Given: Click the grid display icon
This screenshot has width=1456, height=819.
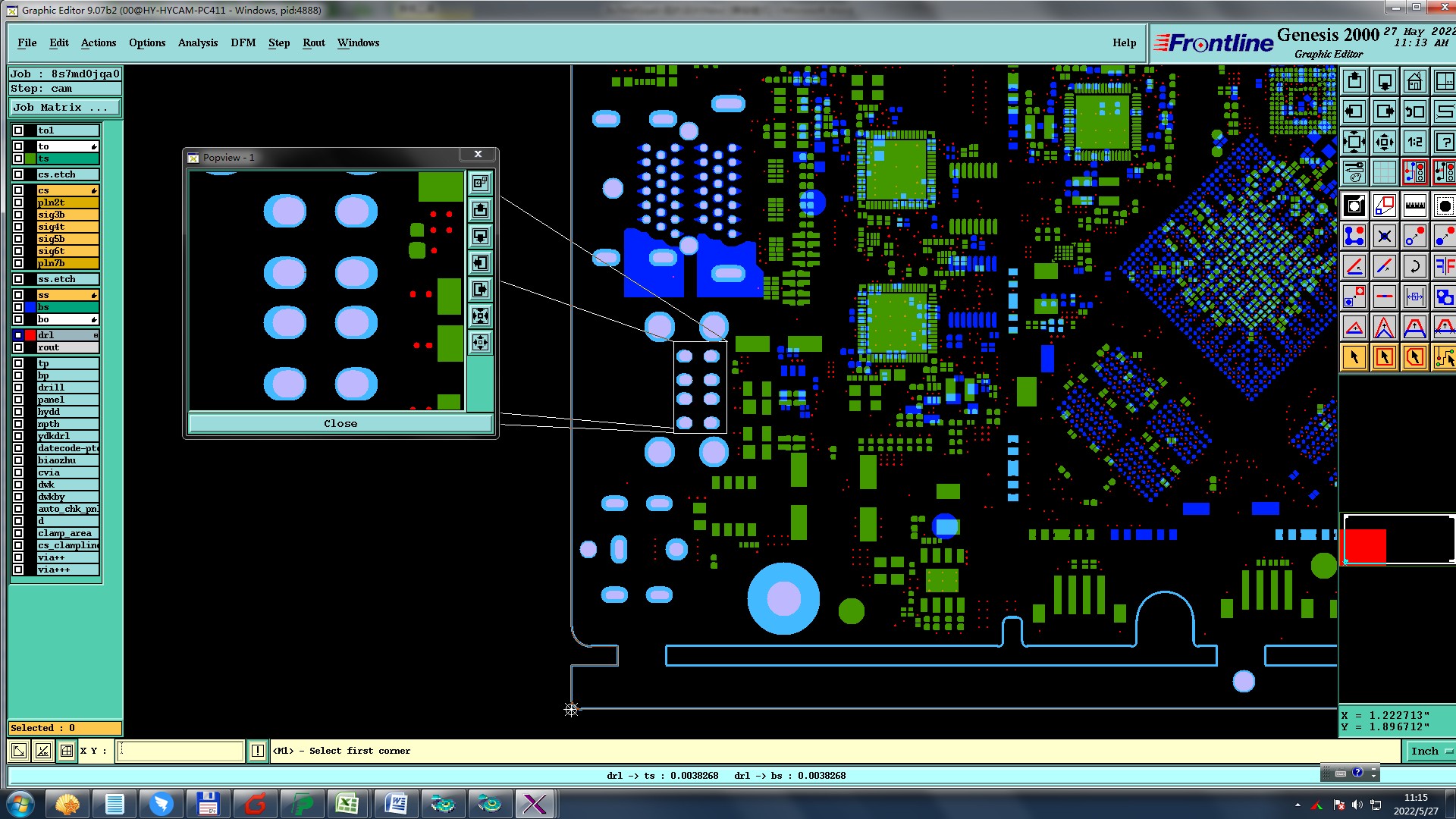Looking at the screenshot, I should (x=1384, y=172).
